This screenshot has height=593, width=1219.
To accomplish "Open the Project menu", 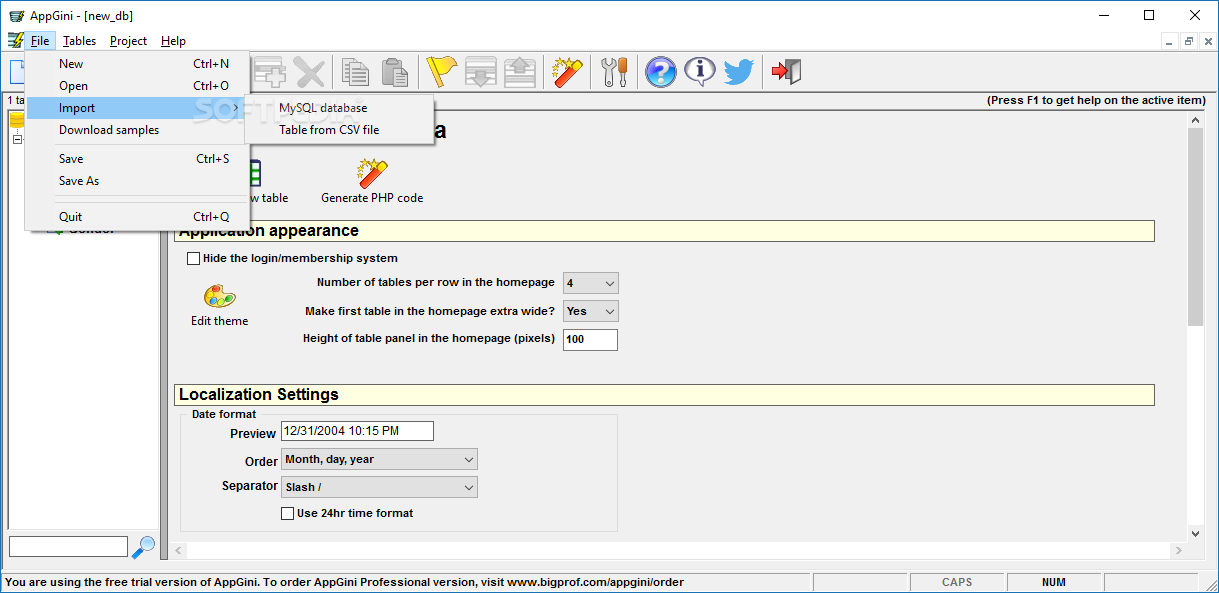I will coord(128,41).
